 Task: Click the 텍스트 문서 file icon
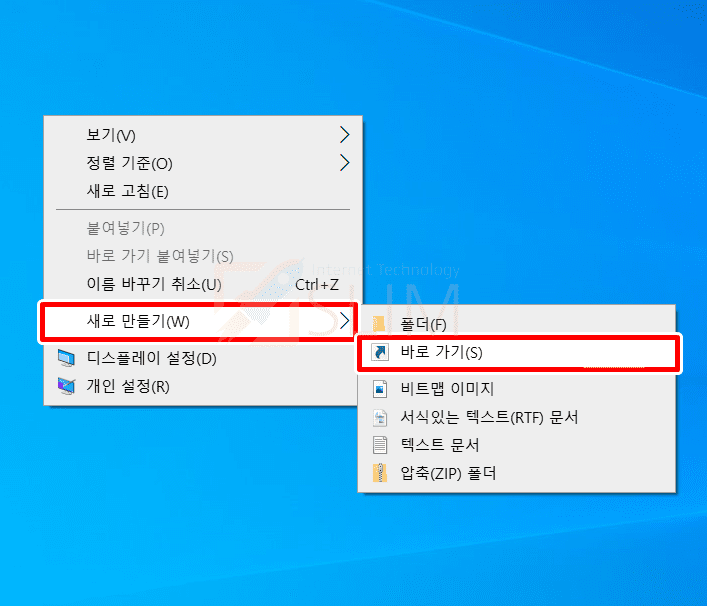[x=380, y=445]
